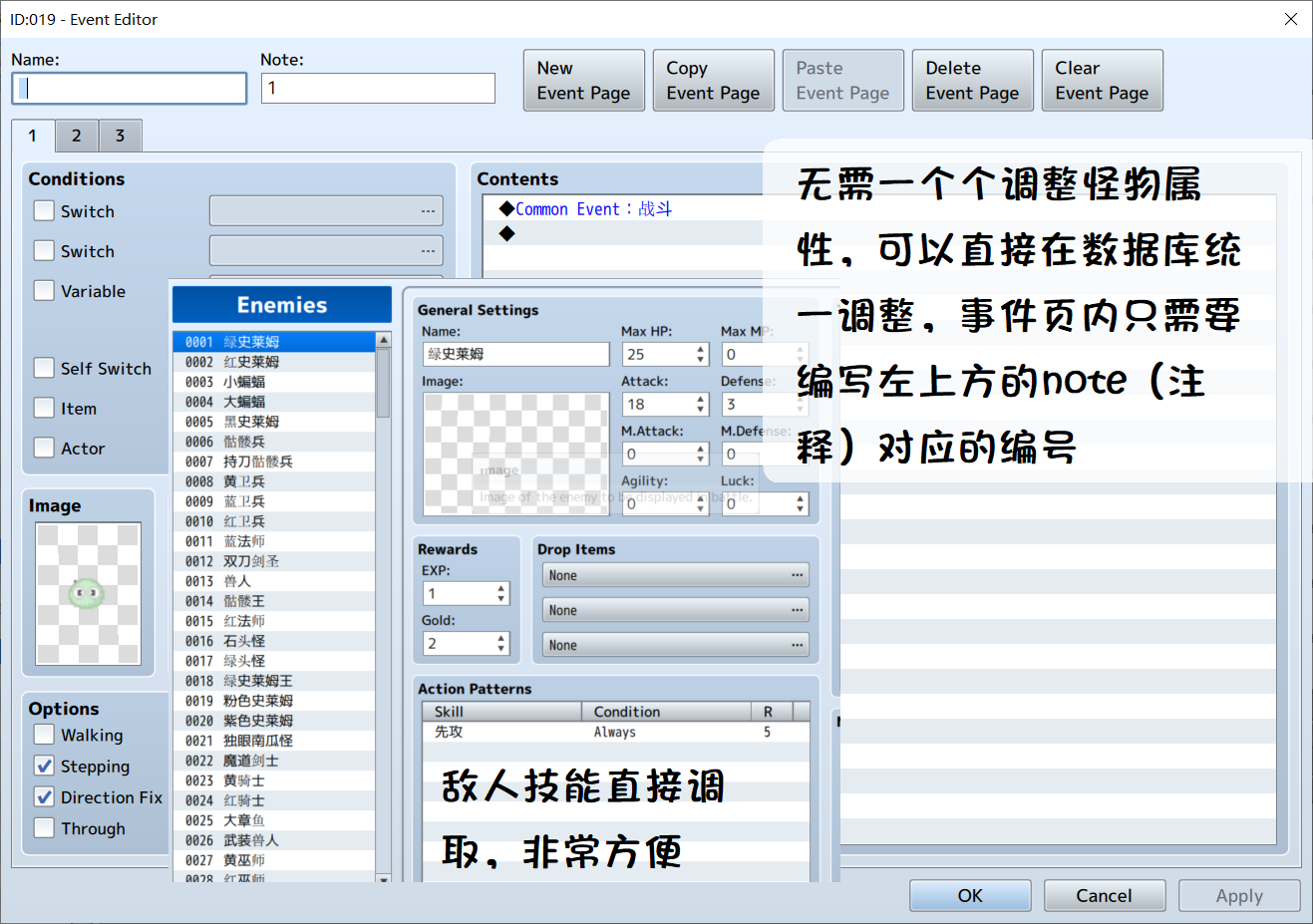The height and width of the screenshot is (924, 1313).
Task: Click the New Event Page button
Action: (x=584, y=81)
